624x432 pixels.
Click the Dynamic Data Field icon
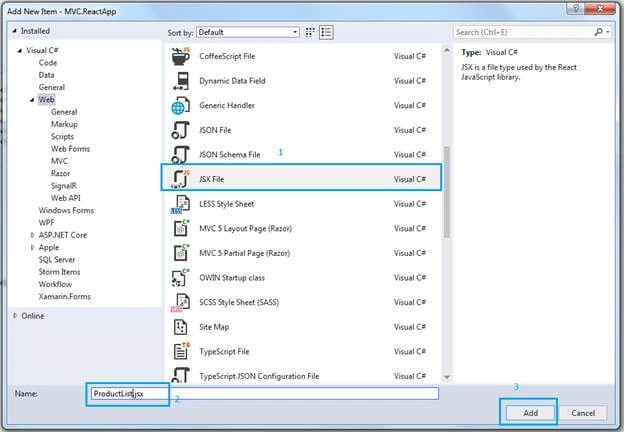(181, 81)
